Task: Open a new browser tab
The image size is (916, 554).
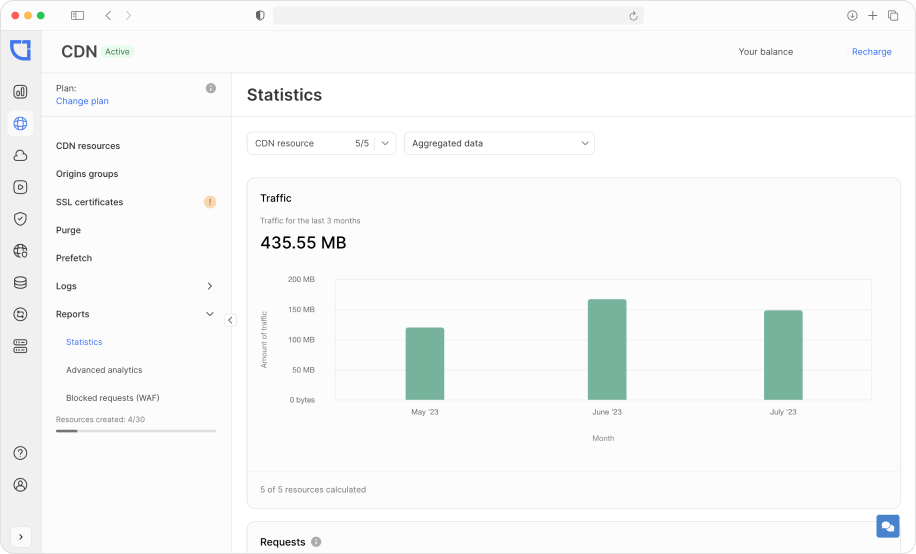Action: tap(872, 16)
